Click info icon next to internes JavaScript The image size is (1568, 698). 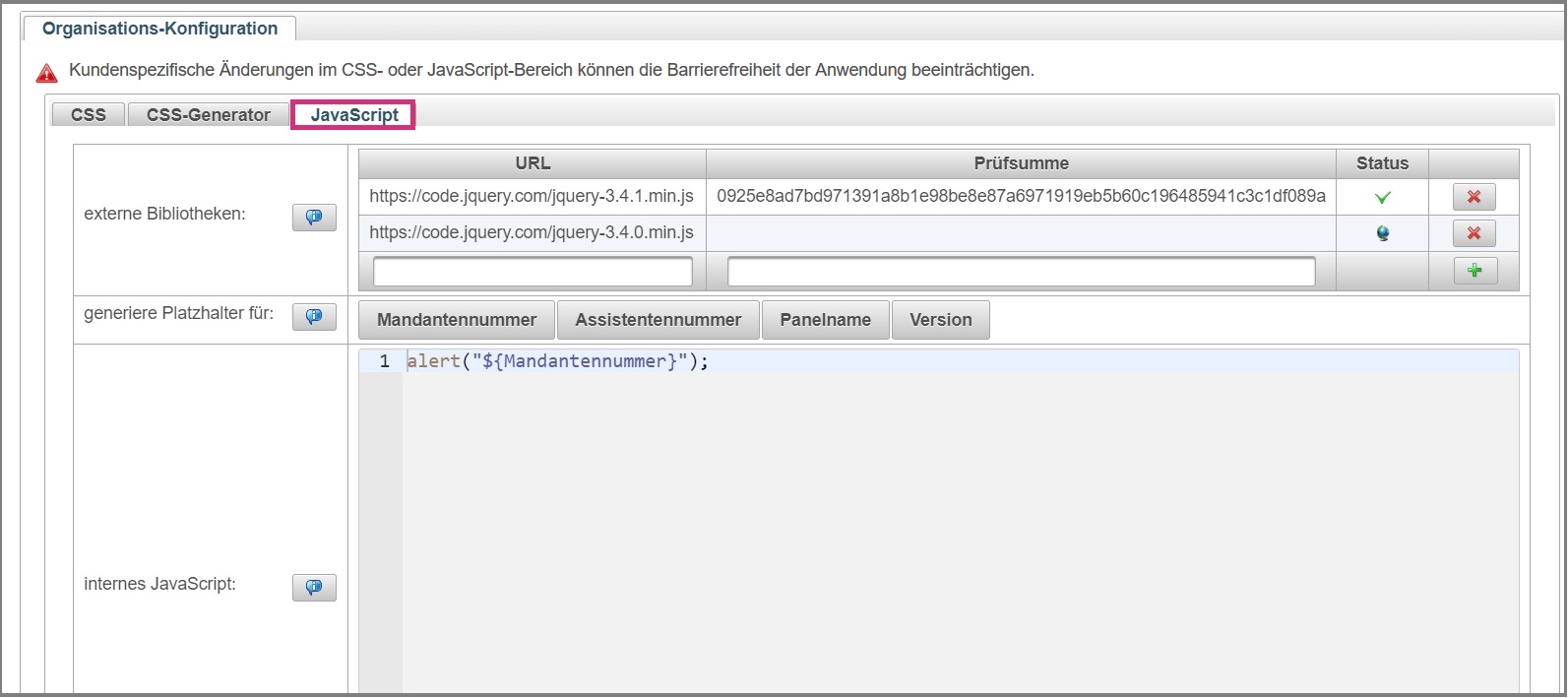click(314, 588)
